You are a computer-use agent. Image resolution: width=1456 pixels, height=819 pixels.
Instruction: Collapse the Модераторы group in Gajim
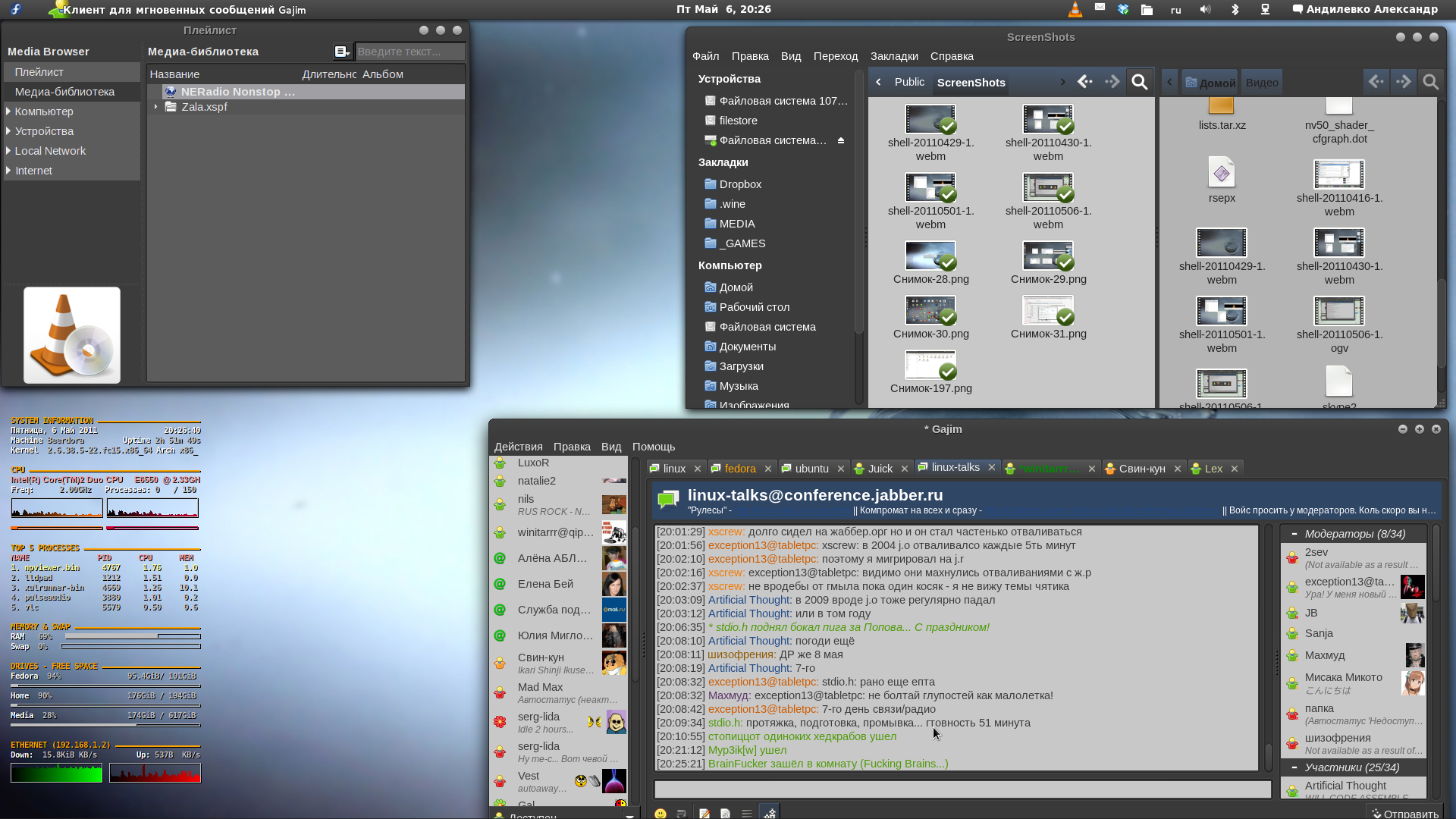click(x=1294, y=534)
